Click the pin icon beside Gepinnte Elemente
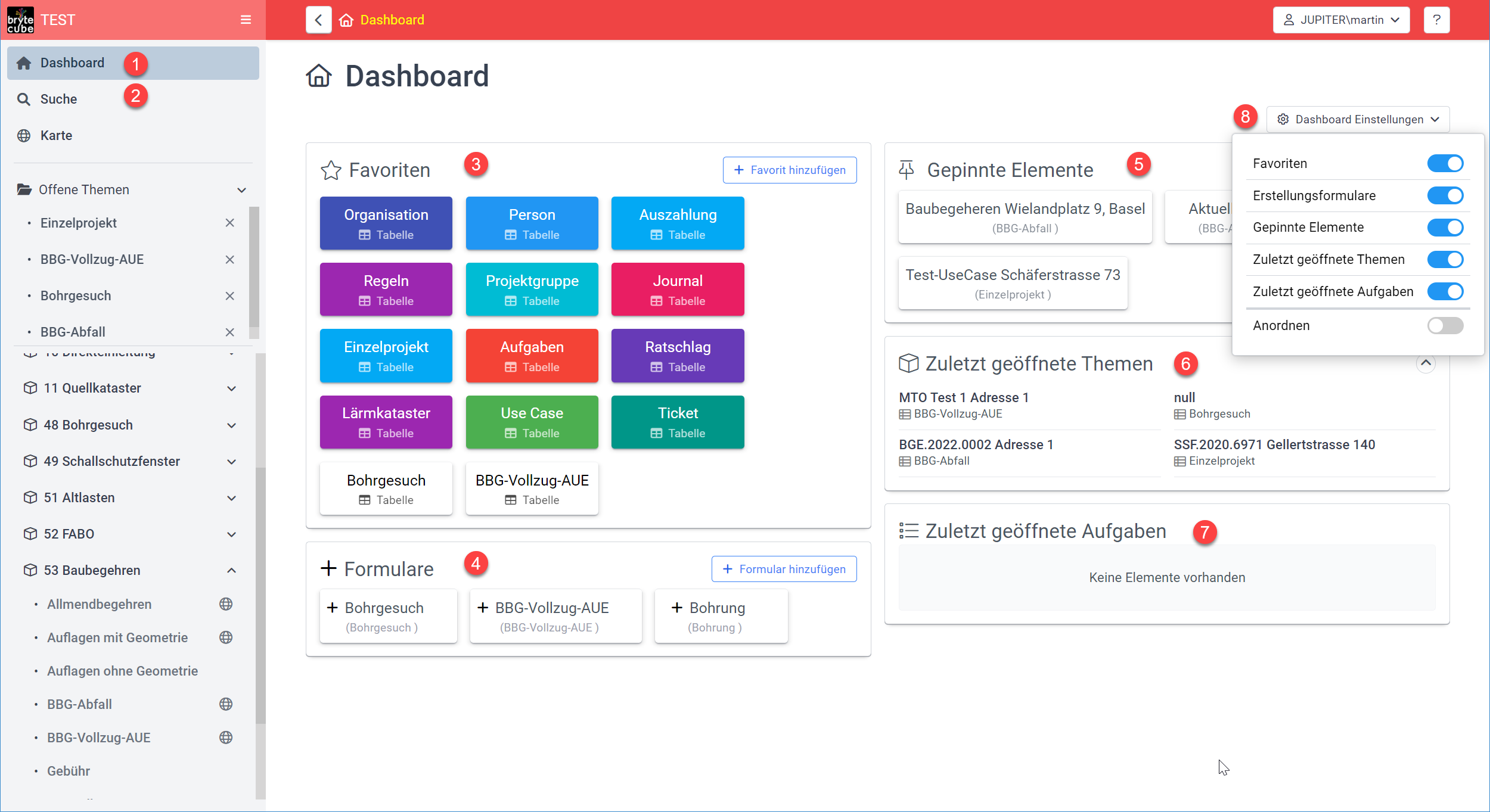Viewport: 1490px width, 812px height. pos(907,170)
